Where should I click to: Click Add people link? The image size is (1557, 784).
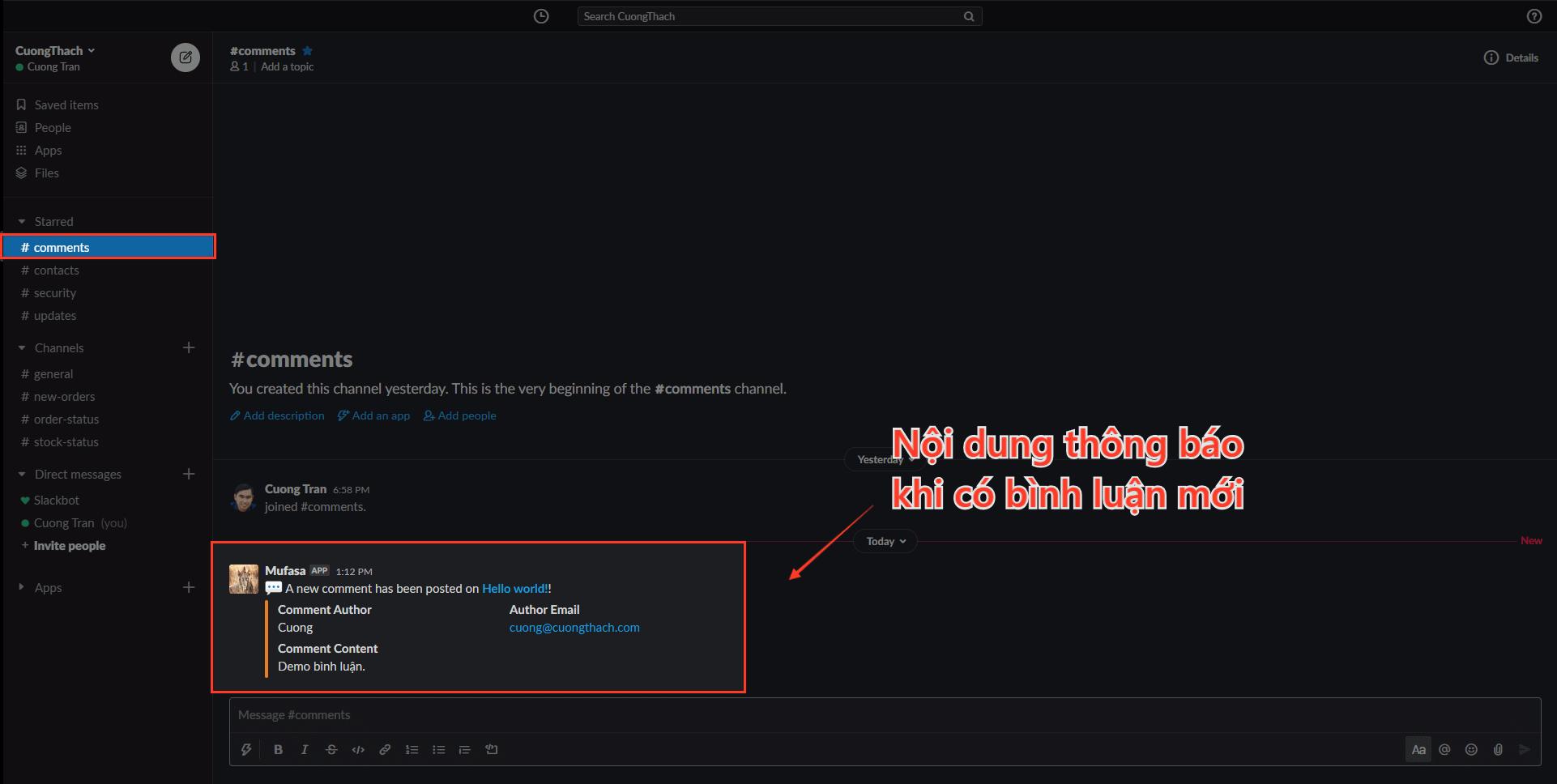(460, 415)
